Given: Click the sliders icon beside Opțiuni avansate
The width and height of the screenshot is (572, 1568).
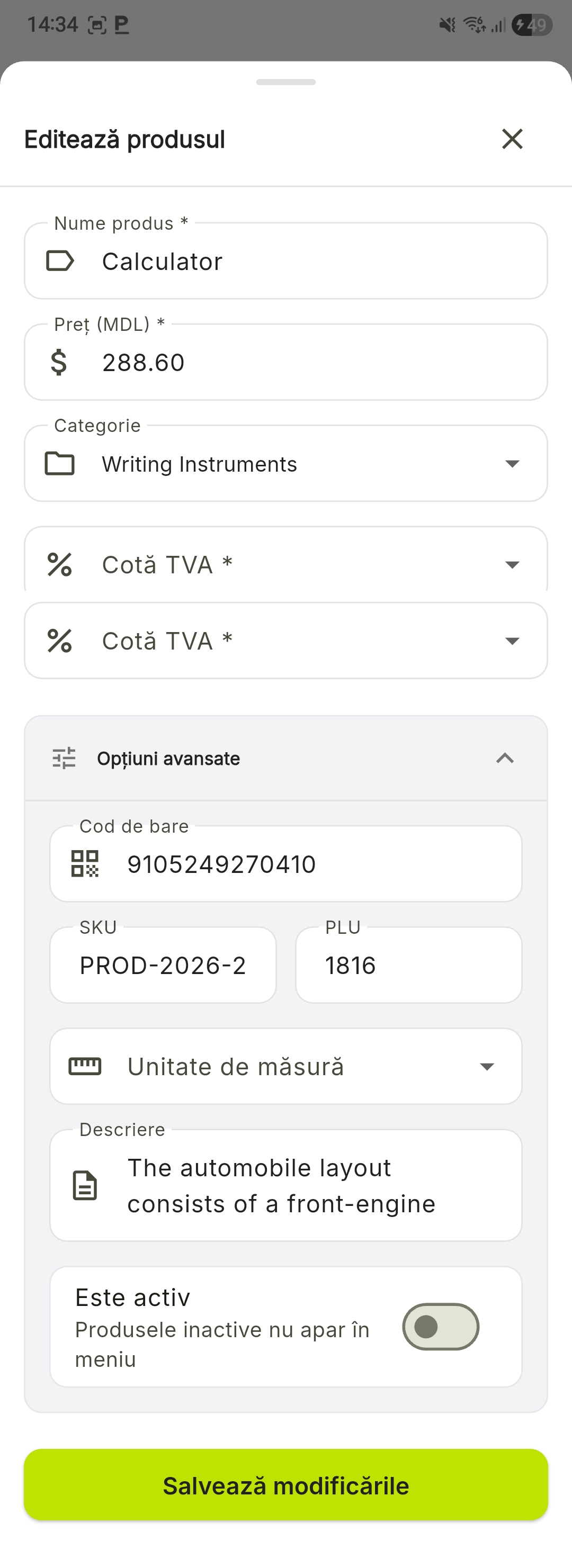Looking at the screenshot, I should click(x=64, y=759).
